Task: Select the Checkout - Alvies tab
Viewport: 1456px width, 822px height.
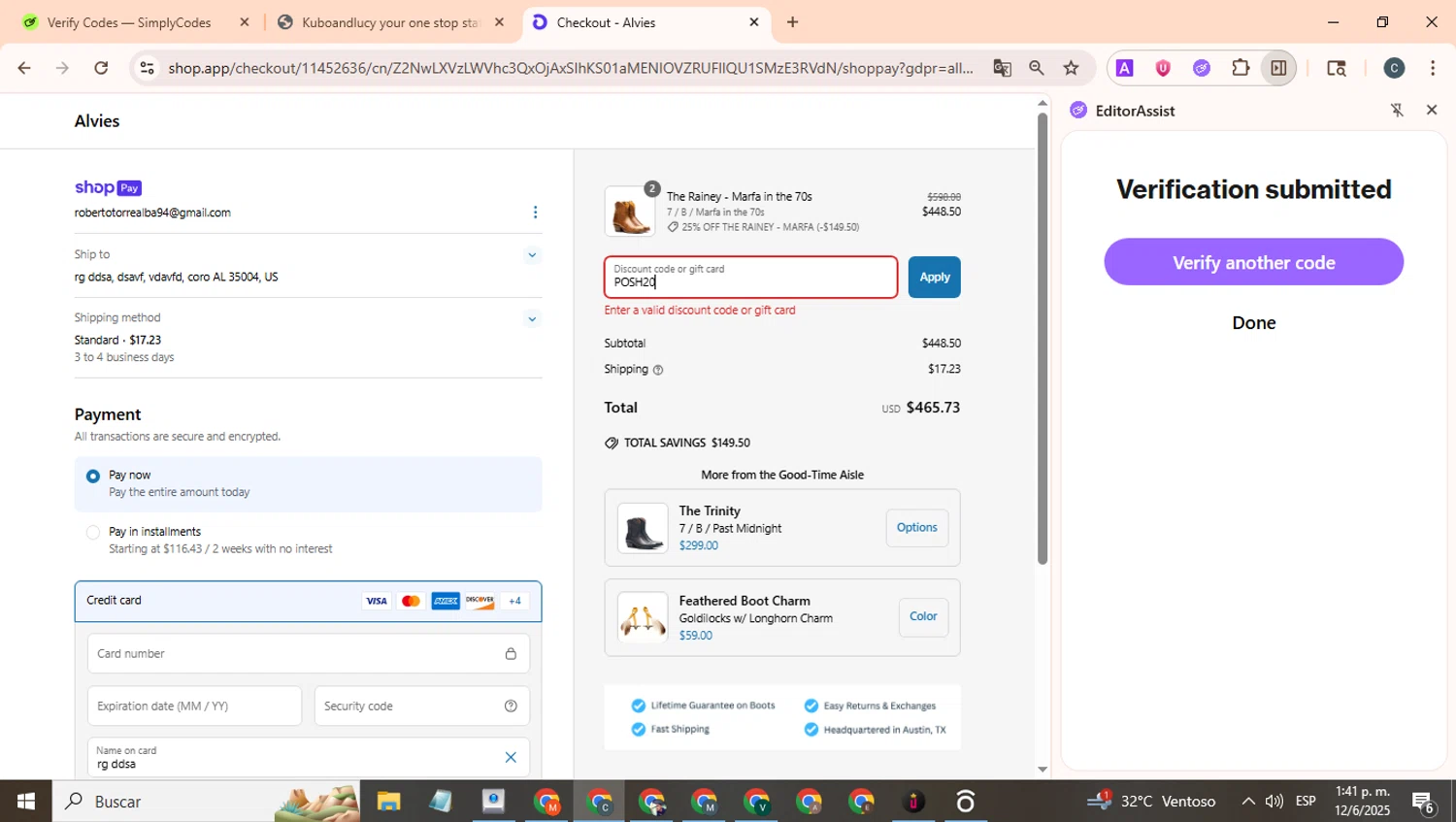Action: tap(606, 22)
